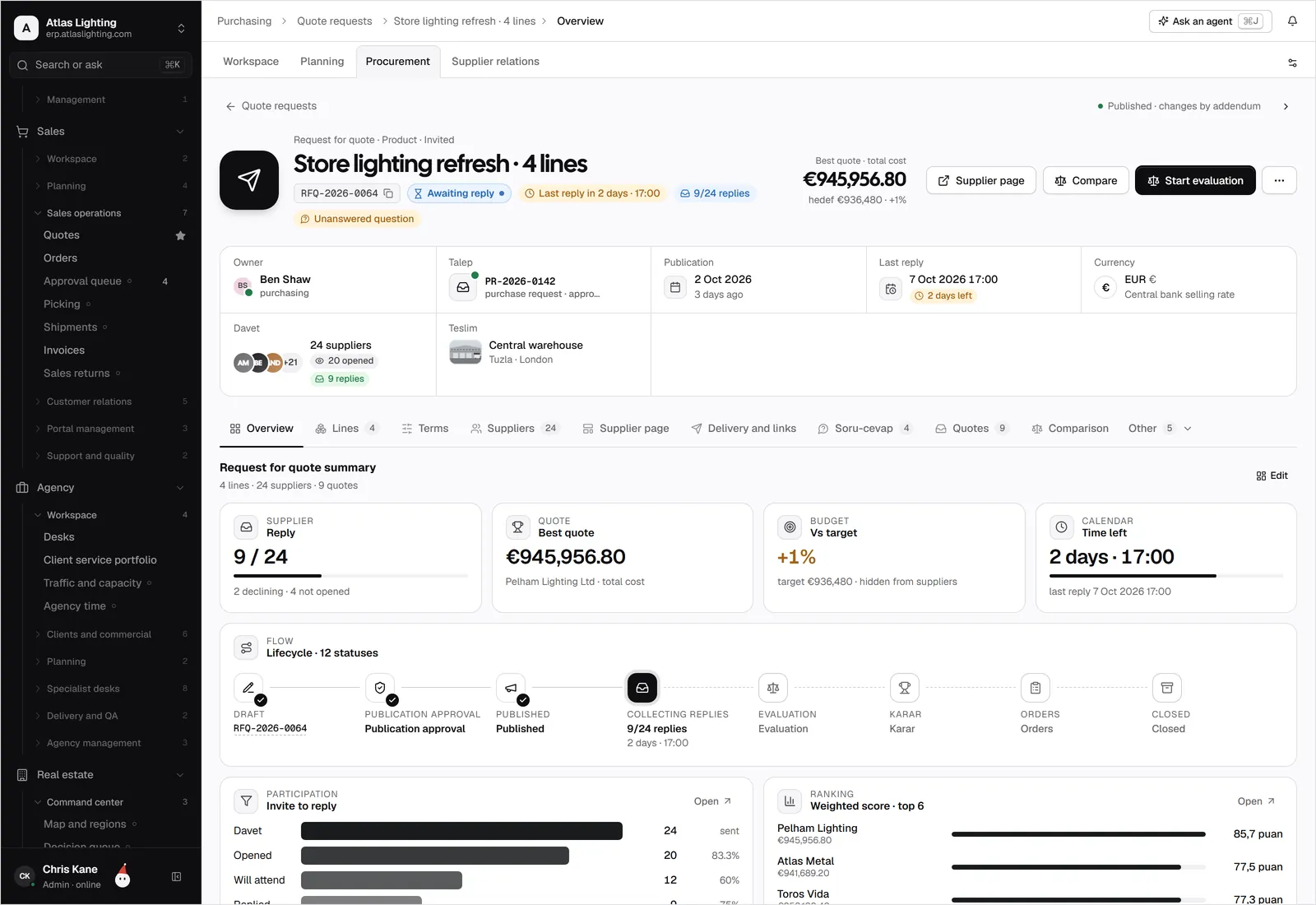Click the Karar trophy lifecycle icon

point(904,688)
